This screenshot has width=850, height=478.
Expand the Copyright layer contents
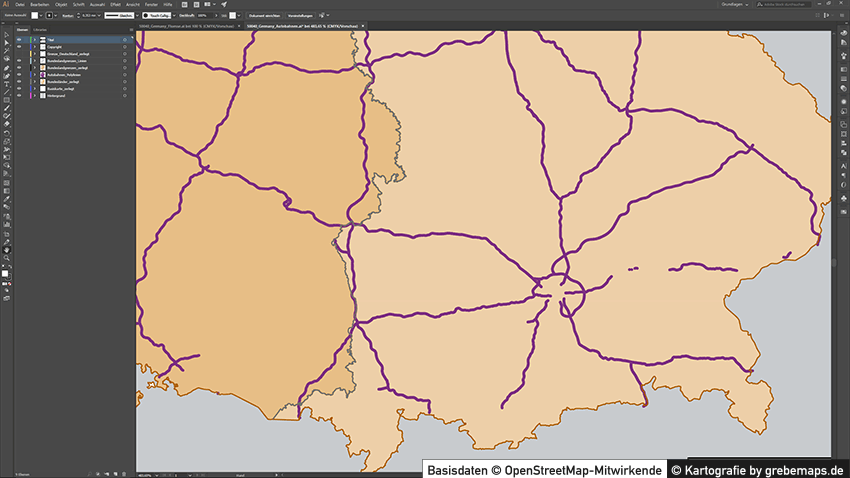(x=33, y=46)
